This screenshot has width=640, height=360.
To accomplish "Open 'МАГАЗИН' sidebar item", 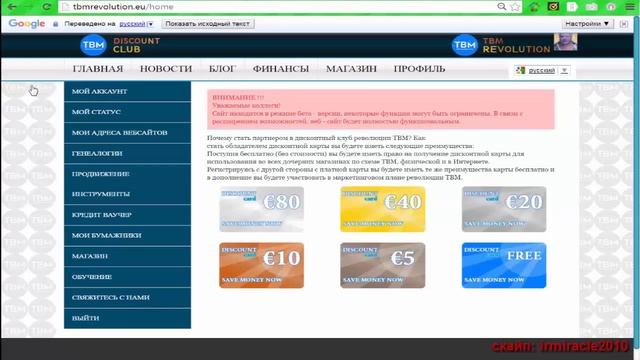I will coord(127,256).
